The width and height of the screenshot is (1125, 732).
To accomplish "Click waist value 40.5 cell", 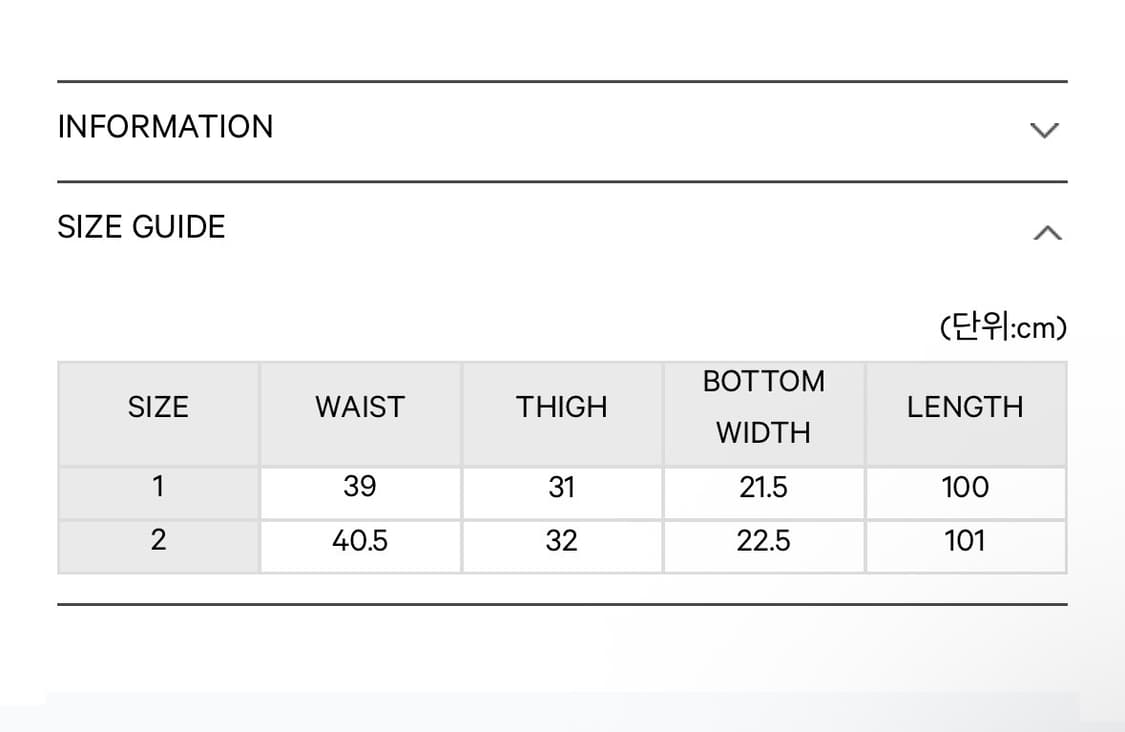I will pos(360,541).
